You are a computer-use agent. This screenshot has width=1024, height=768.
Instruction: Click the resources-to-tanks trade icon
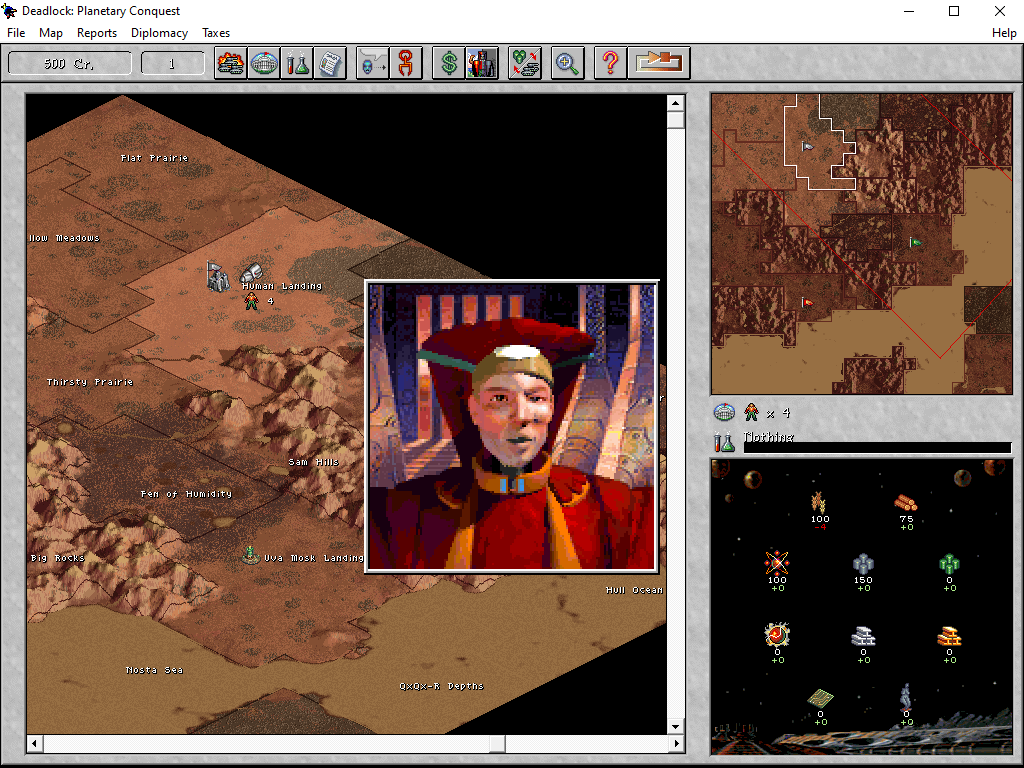point(525,63)
